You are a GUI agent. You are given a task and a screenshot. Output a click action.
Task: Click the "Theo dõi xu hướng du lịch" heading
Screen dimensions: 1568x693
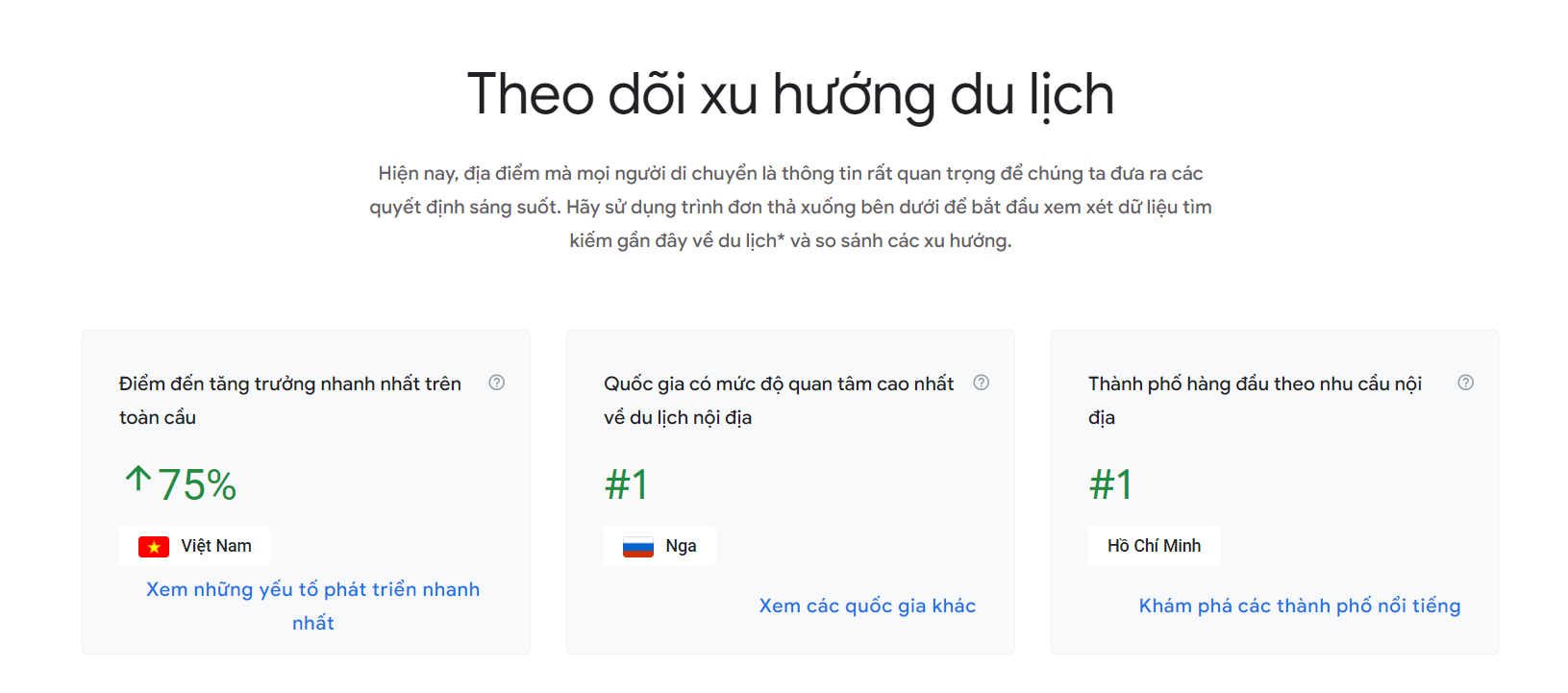point(790,94)
